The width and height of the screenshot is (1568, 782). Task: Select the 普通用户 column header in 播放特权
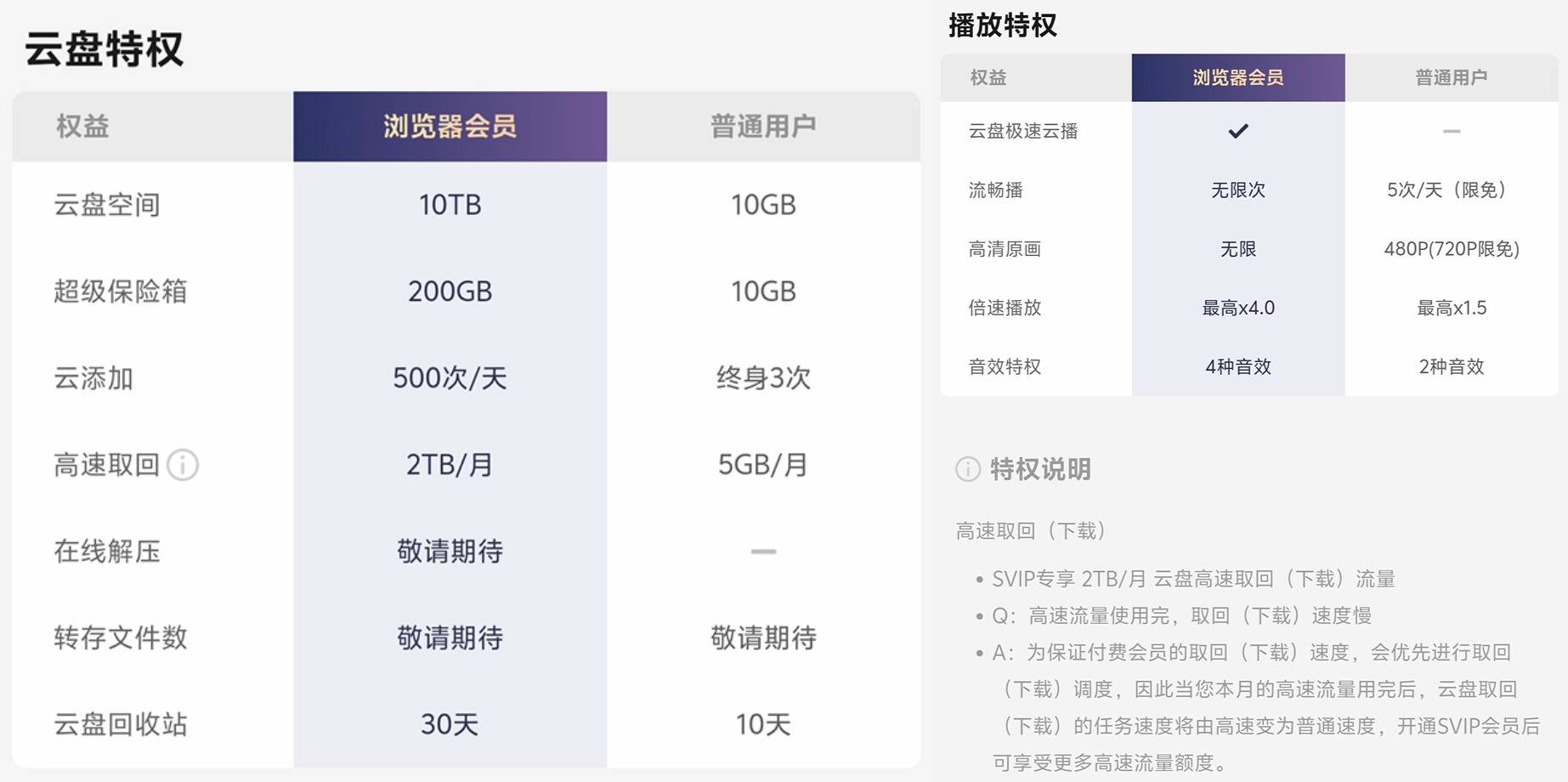tap(1452, 76)
